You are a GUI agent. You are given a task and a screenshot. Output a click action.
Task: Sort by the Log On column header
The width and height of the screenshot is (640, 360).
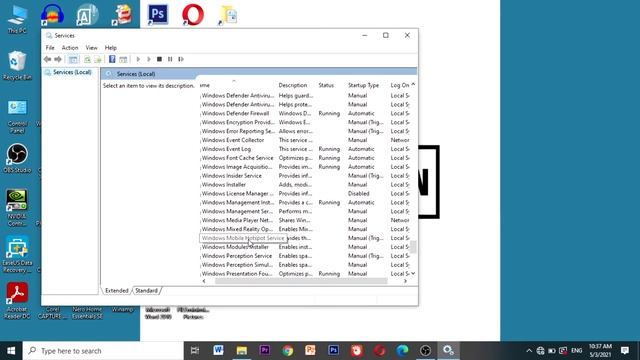400,85
